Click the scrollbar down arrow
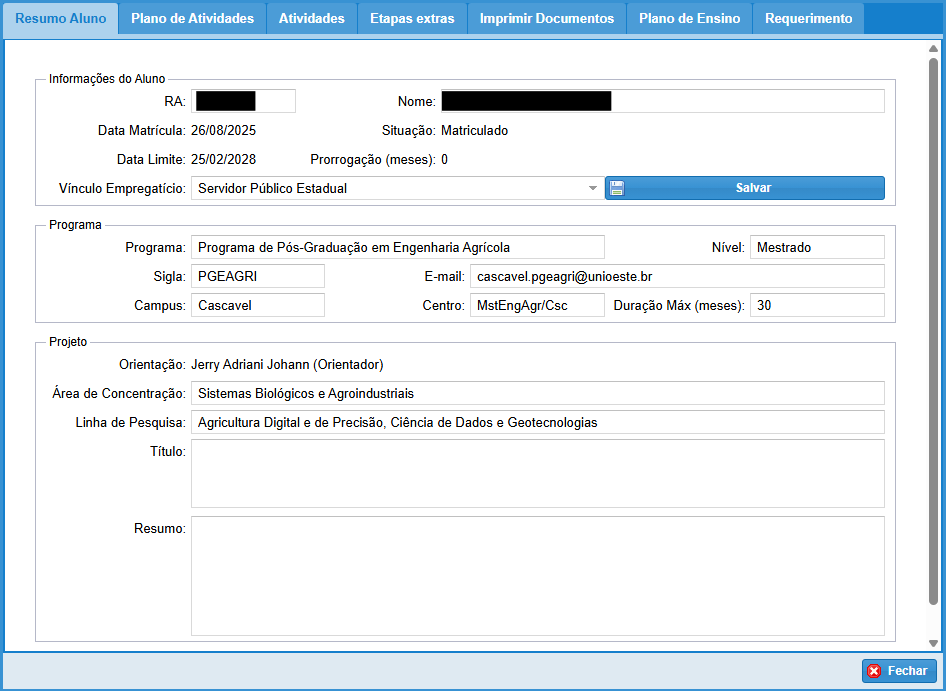Viewport: 946px width, 691px height. click(x=934, y=643)
